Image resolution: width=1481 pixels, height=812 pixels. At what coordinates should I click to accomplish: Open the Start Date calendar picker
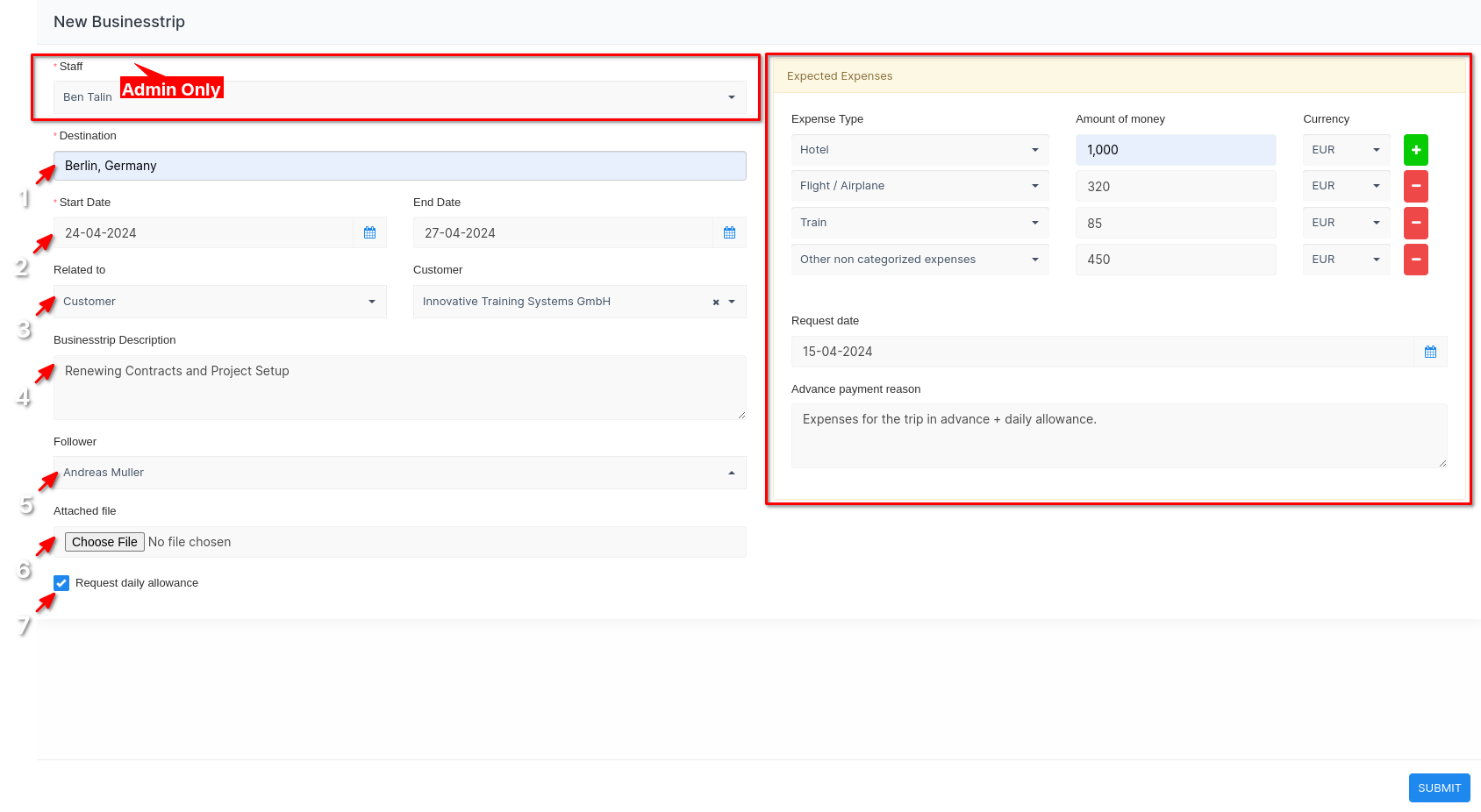369,233
